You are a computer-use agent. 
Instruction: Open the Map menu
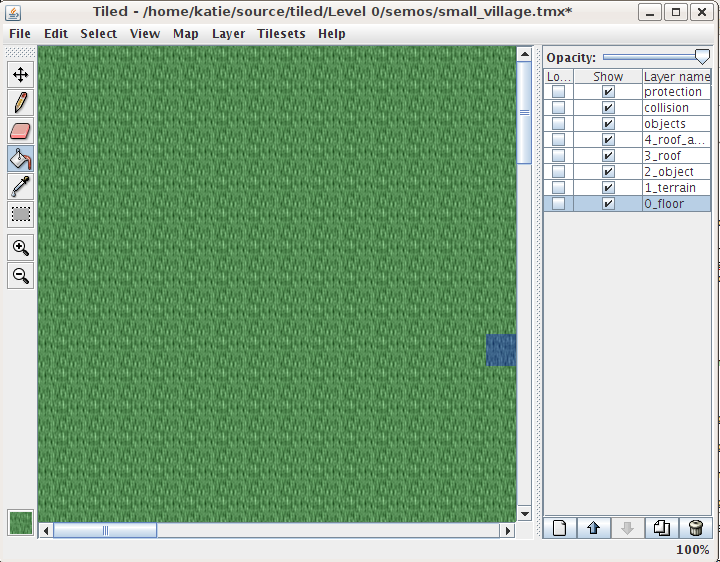[185, 34]
